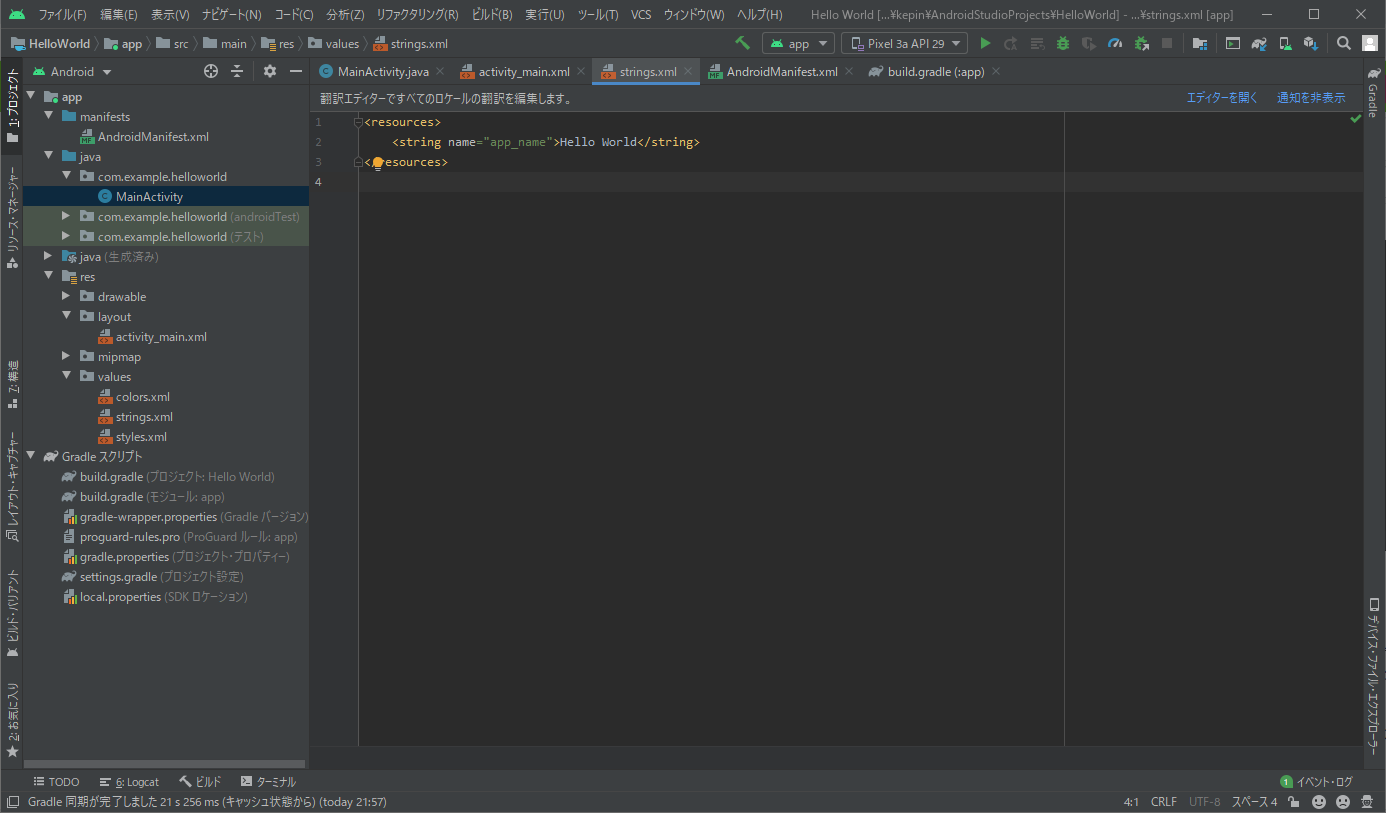Viewport: 1386px width, 813px height.
Task: Open the 6: Logcat tool window
Action: tap(129, 782)
